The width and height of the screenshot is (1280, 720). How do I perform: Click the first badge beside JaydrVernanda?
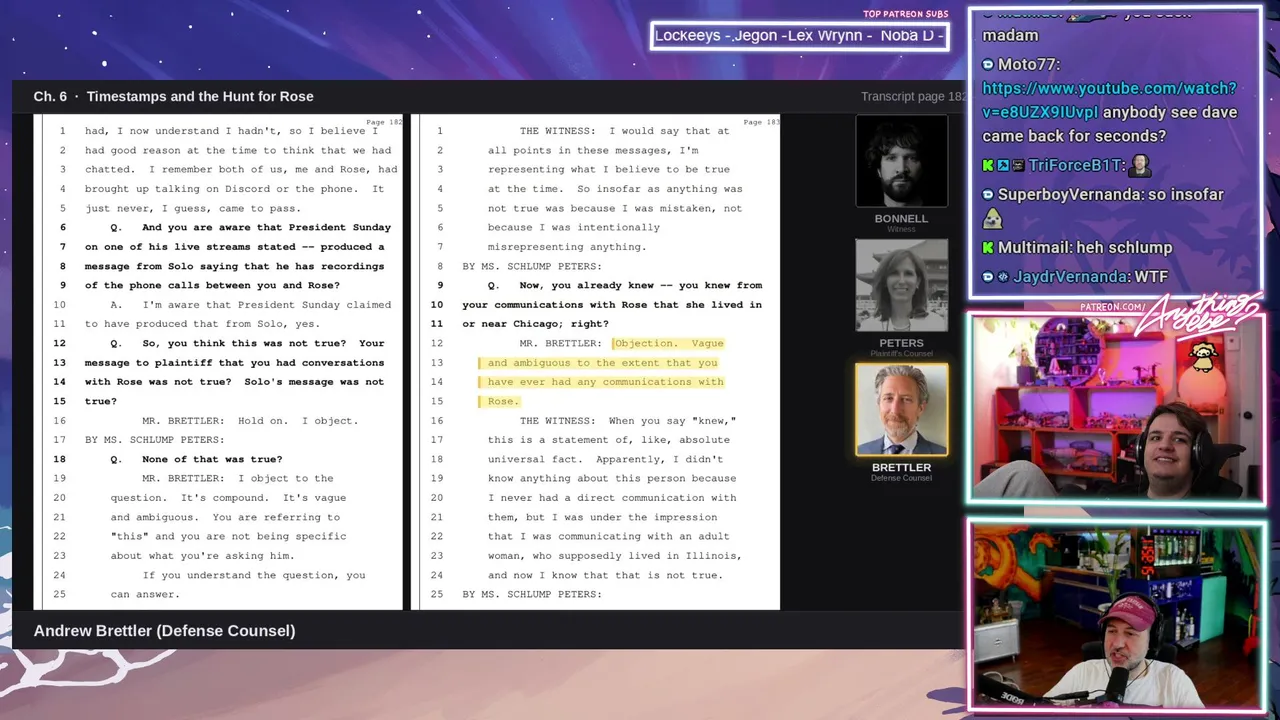pyautogui.click(x=988, y=277)
